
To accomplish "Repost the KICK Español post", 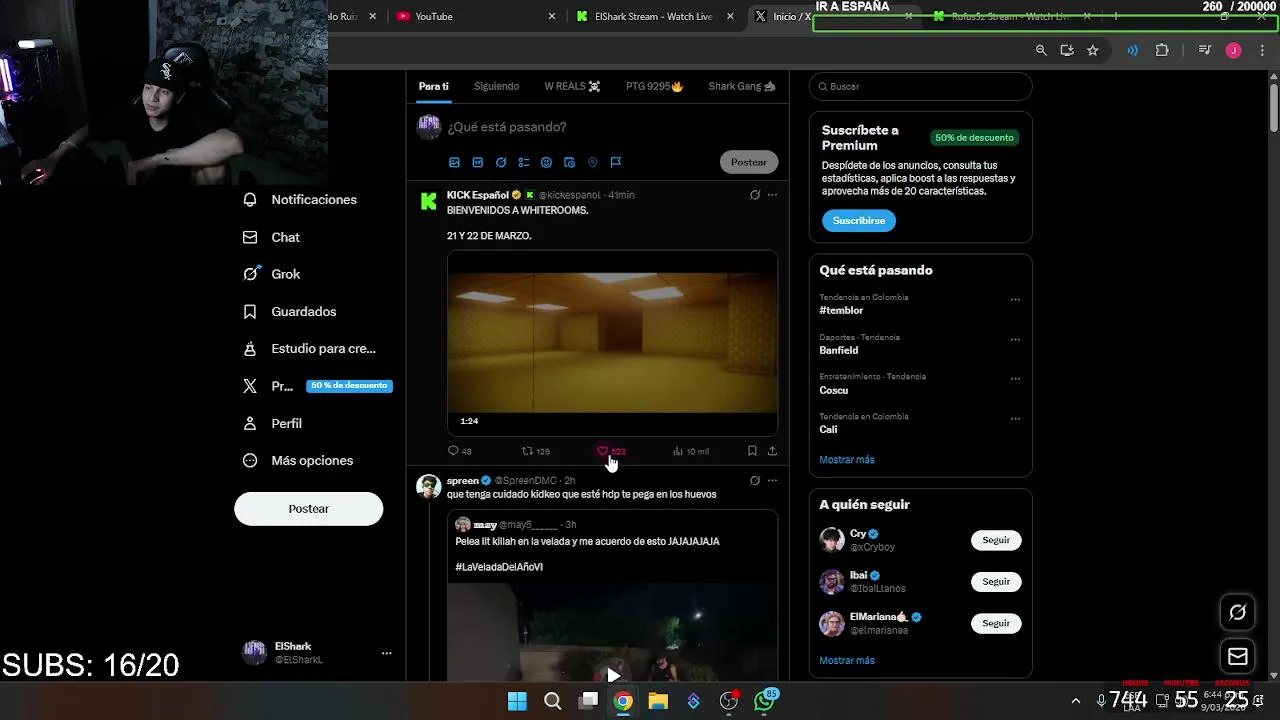I will click(x=536, y=451).
